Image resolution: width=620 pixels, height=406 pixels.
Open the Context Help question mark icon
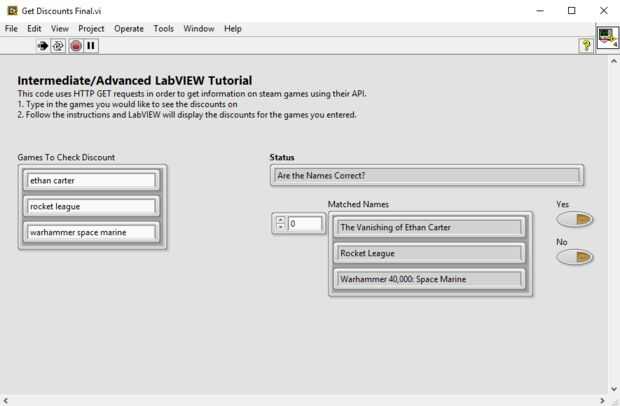click(x=586, y=45)
